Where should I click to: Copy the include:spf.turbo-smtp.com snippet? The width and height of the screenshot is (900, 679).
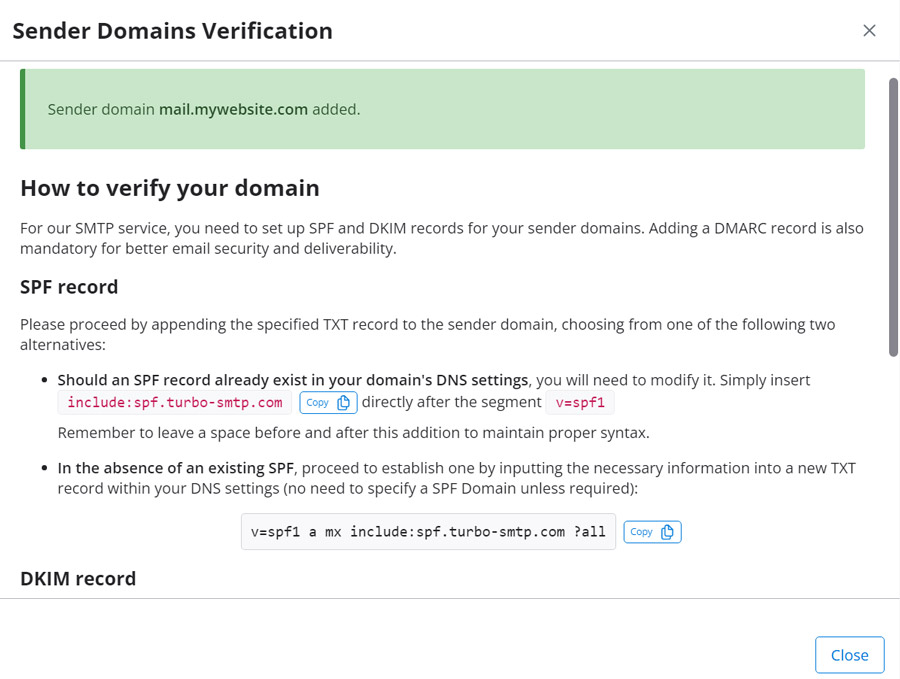pyautogui.click(x=328, y=402)
